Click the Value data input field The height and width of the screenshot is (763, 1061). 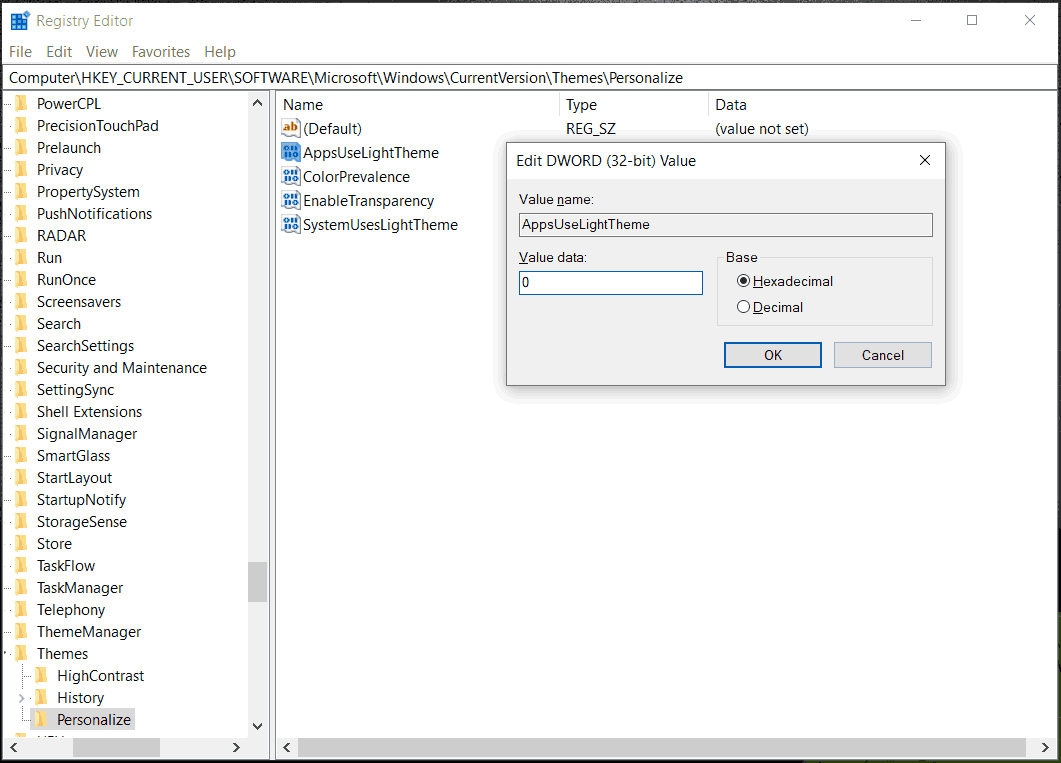tap(610, 283)
